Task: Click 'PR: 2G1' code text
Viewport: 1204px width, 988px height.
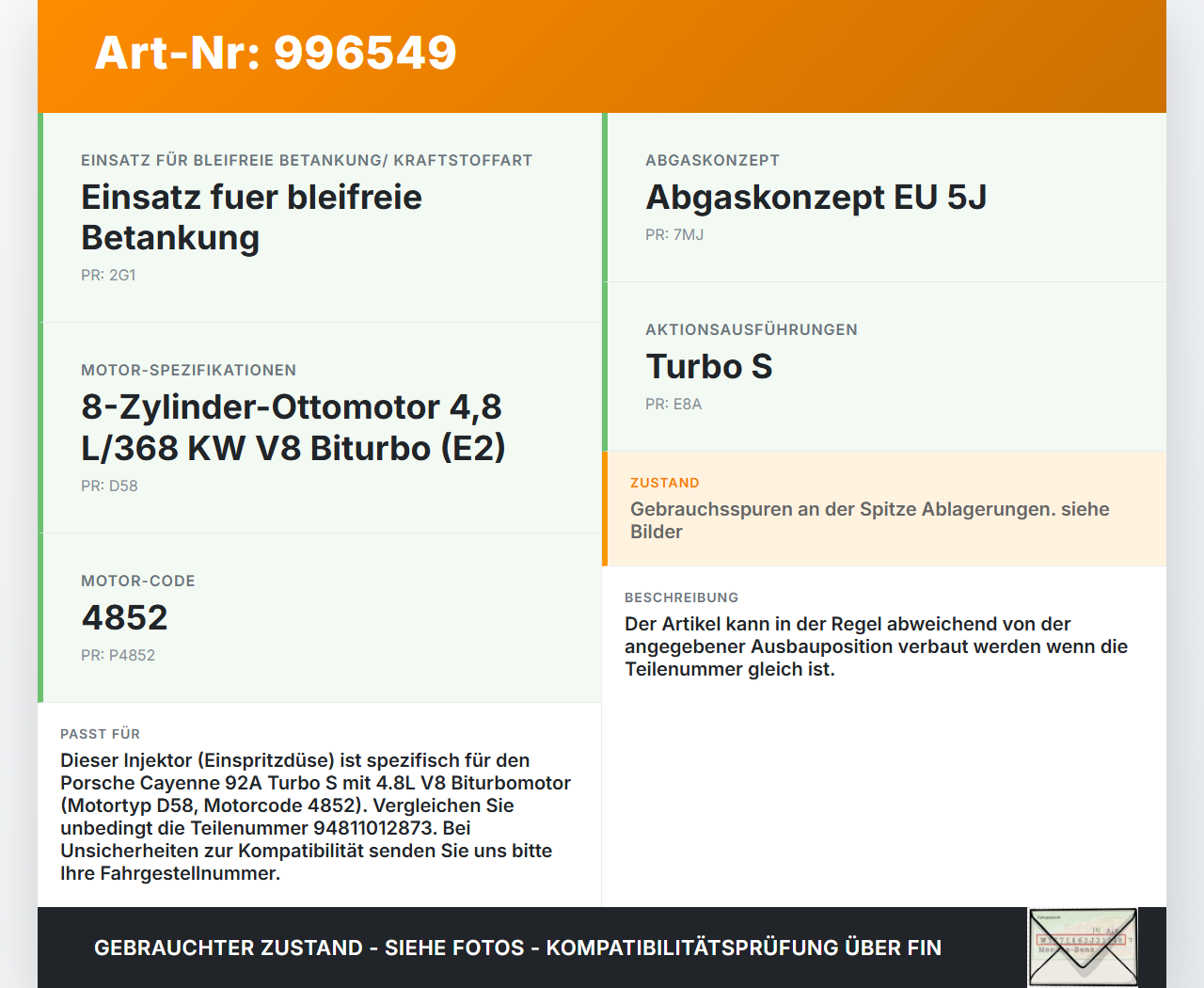Action: pyautogui.click(x=108, y=276)
